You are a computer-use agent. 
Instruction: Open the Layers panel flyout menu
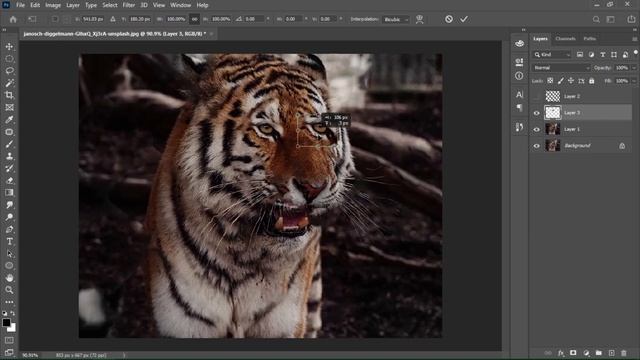tap(635, 39)
